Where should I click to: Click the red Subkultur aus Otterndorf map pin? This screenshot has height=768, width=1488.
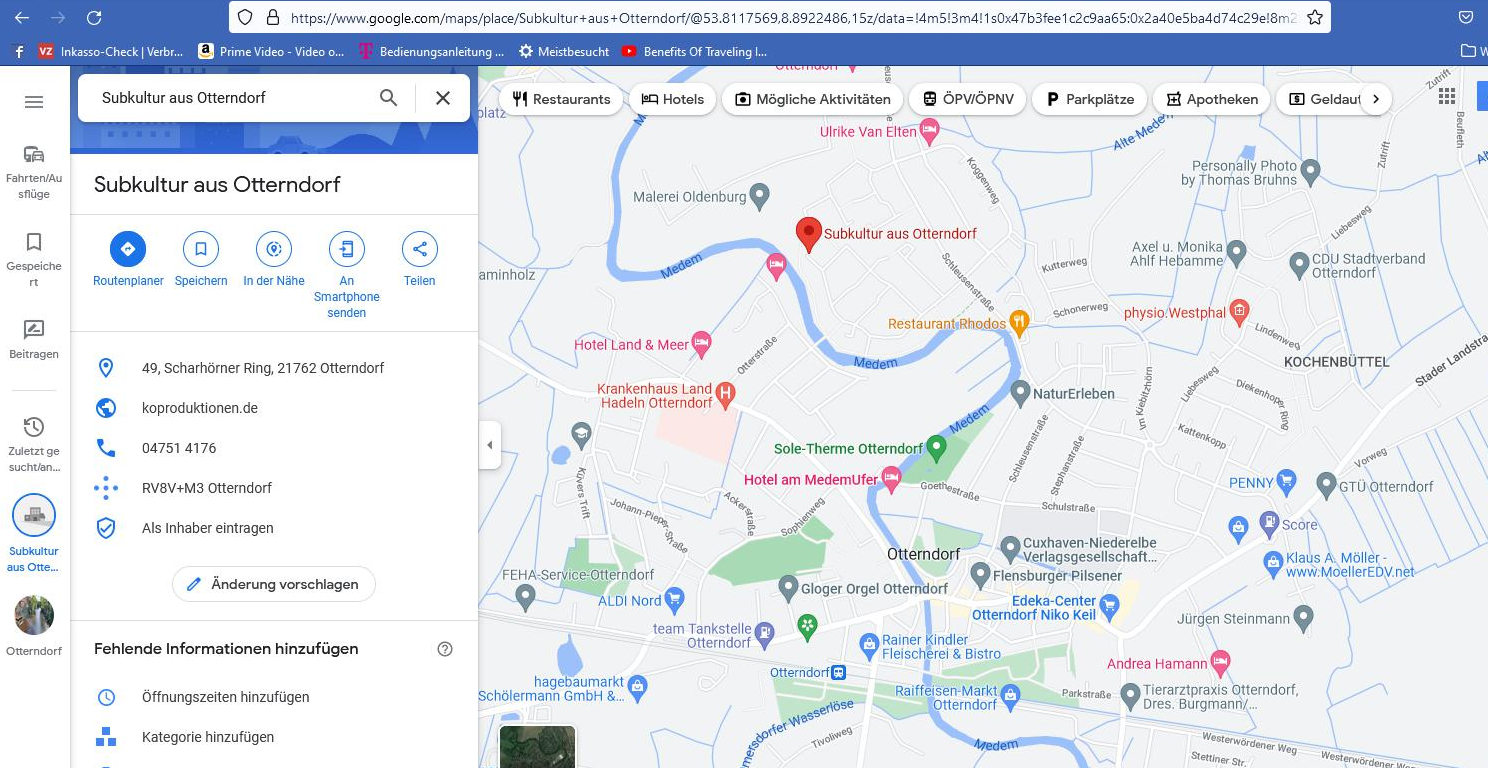pos(808,235)
